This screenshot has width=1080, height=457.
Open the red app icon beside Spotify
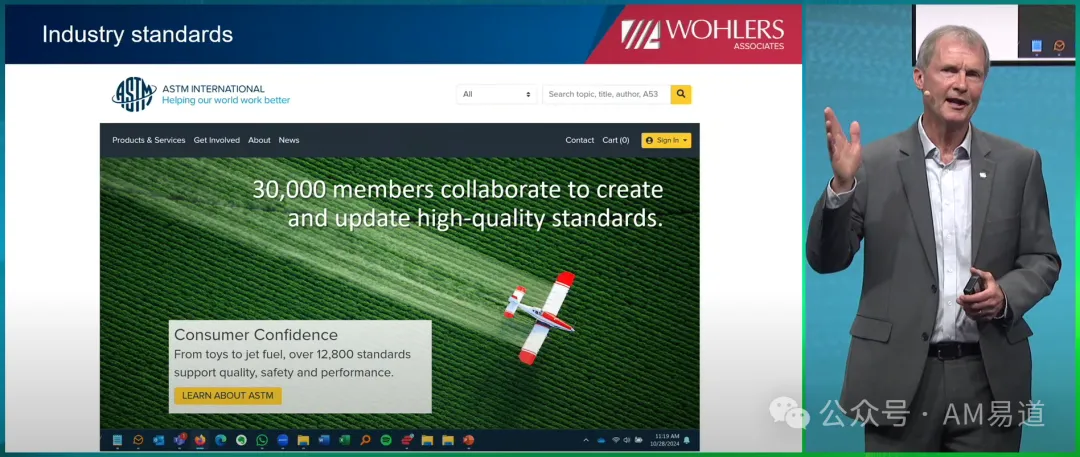406,440
